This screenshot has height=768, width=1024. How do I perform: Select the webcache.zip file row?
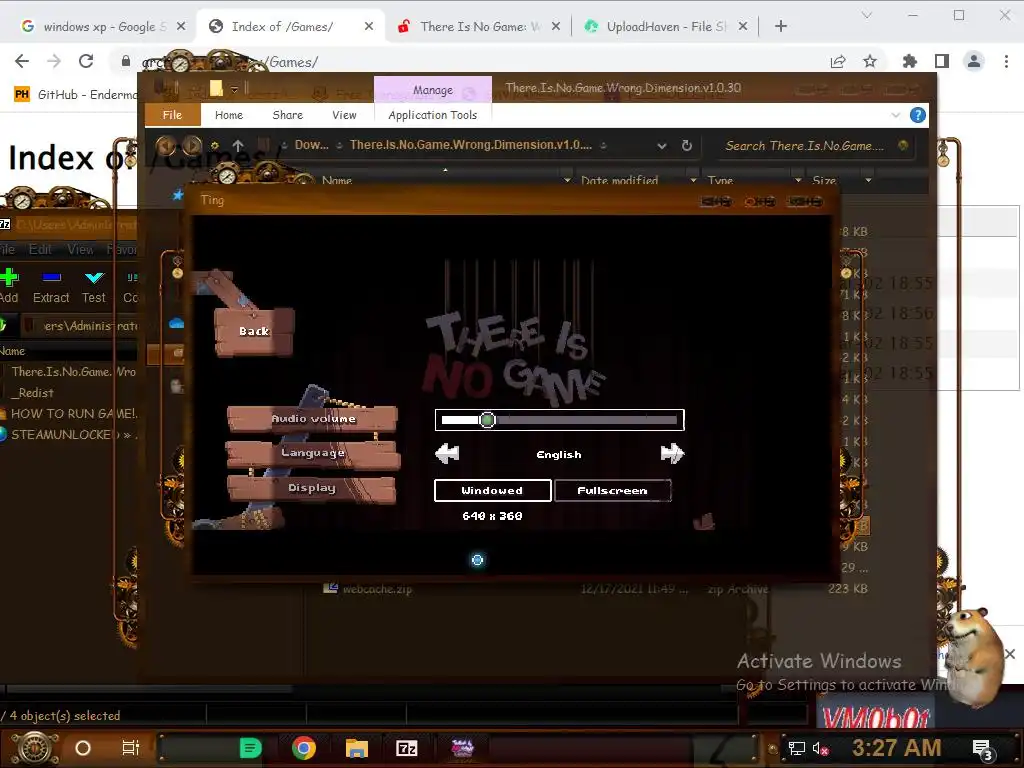(594, 588)
